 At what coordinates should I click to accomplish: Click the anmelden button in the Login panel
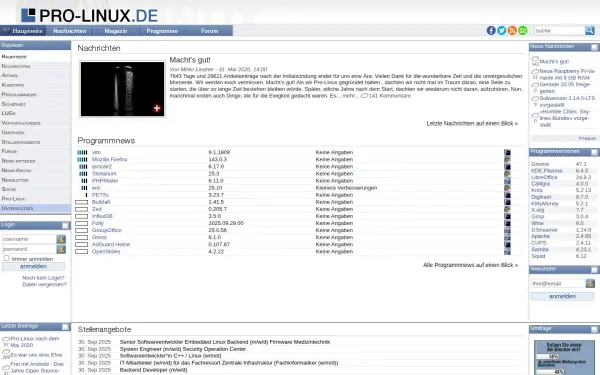pos(33,266)
